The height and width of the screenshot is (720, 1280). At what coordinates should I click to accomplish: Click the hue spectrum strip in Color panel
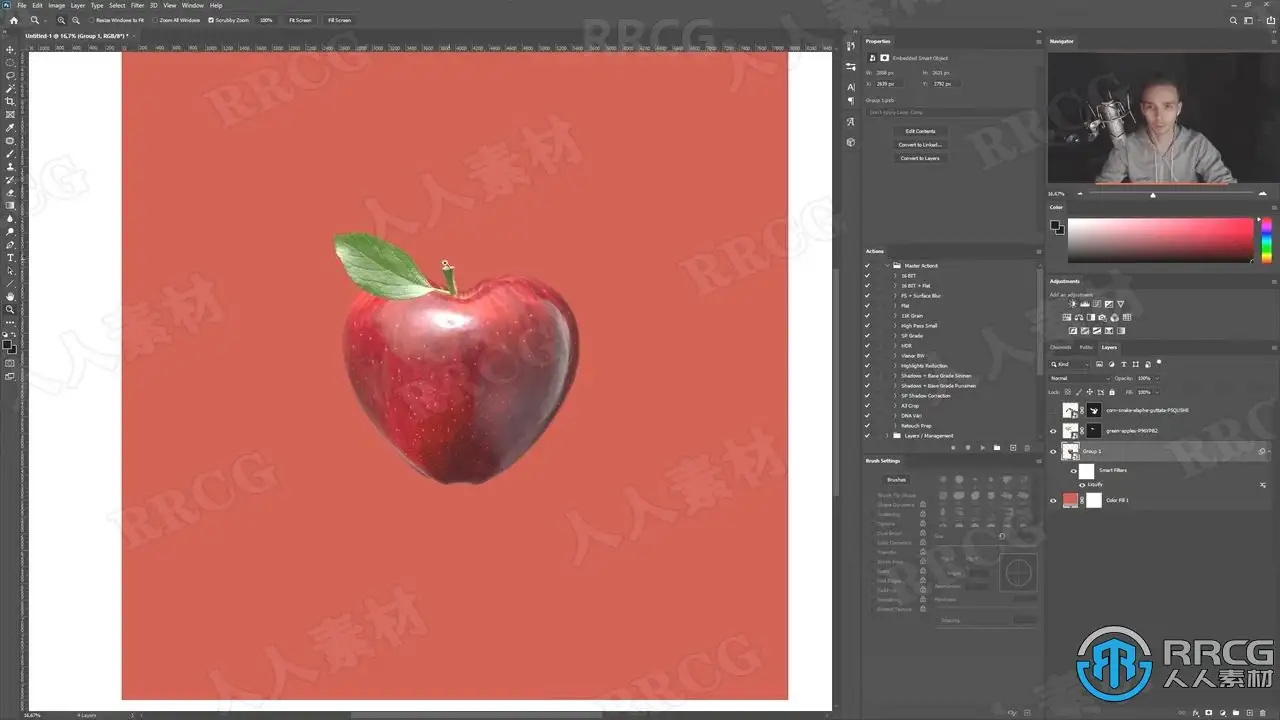pos(1266,240)
